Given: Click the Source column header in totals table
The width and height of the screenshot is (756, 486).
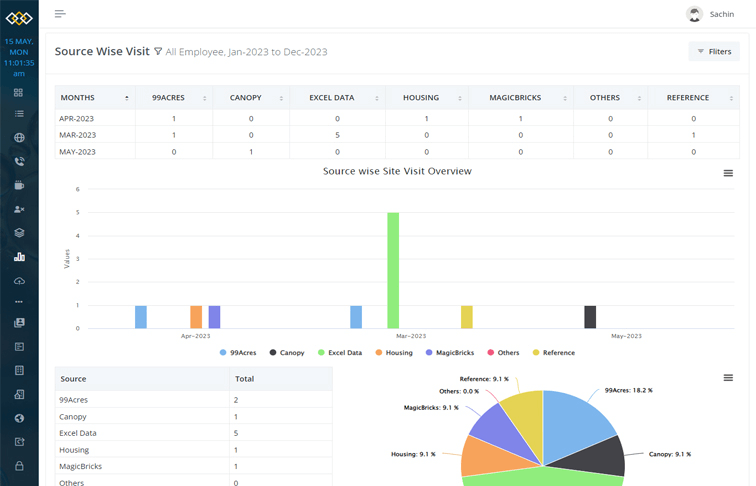Looking at the screenshot, I should (142, 379).
